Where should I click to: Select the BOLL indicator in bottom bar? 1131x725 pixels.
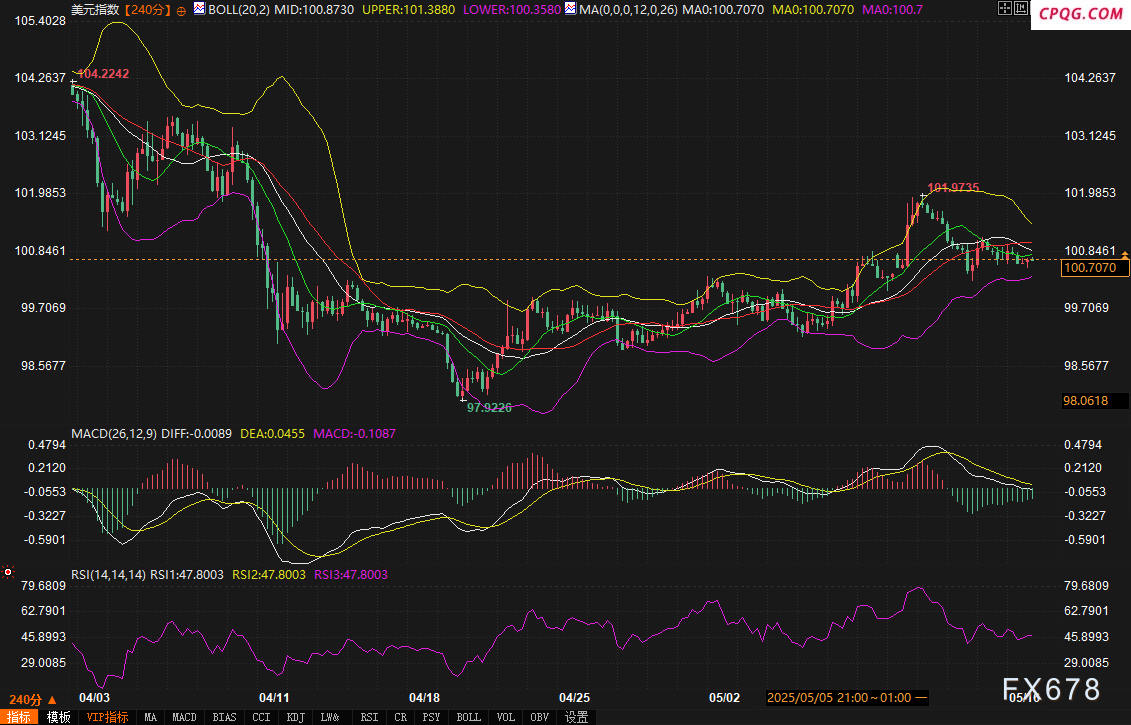468,717
